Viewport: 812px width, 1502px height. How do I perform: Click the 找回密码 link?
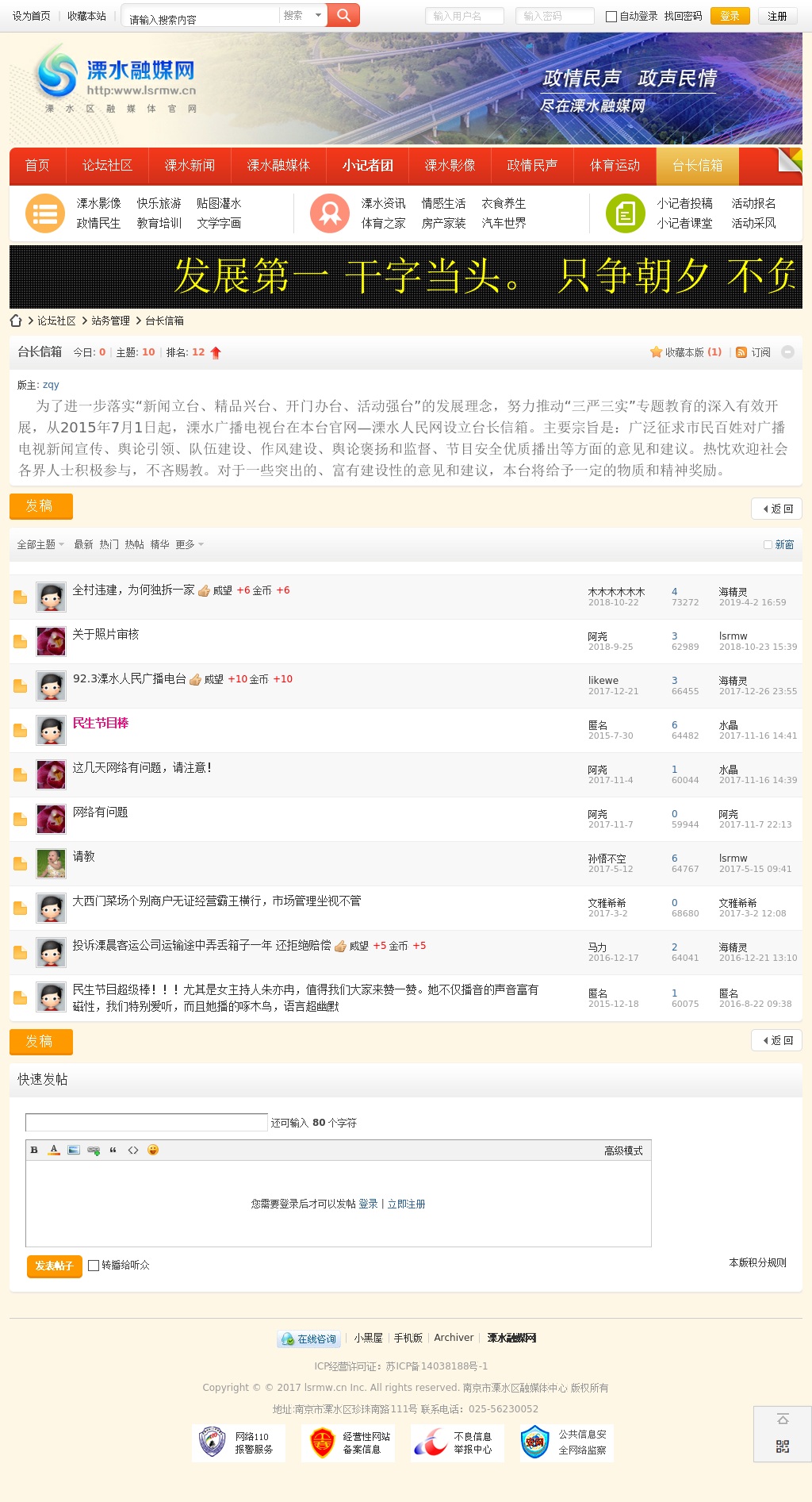pyautogui.click(x=683, y=16)
